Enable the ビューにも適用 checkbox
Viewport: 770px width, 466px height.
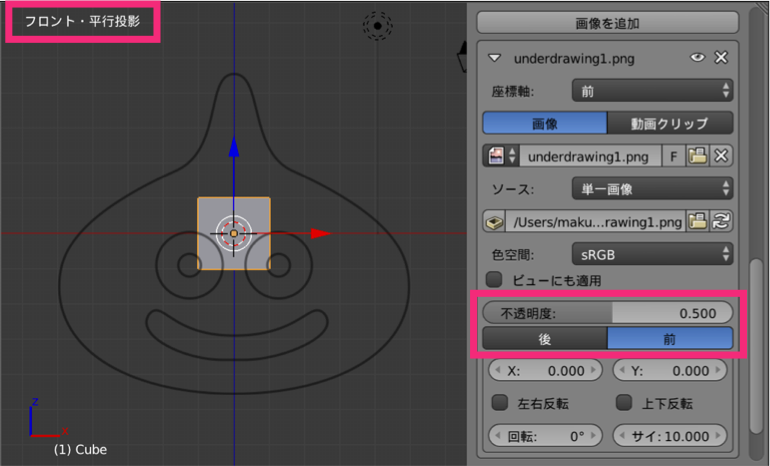pos(493,280)
